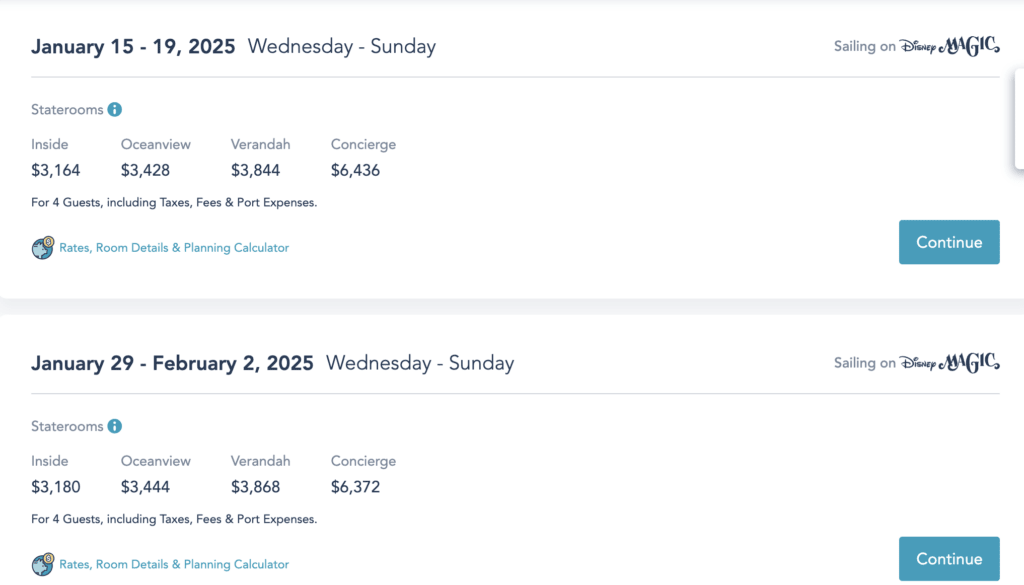Click the January 15 - 19, 2025 heading
The image size is (1024, 585).
click(133, 46)
